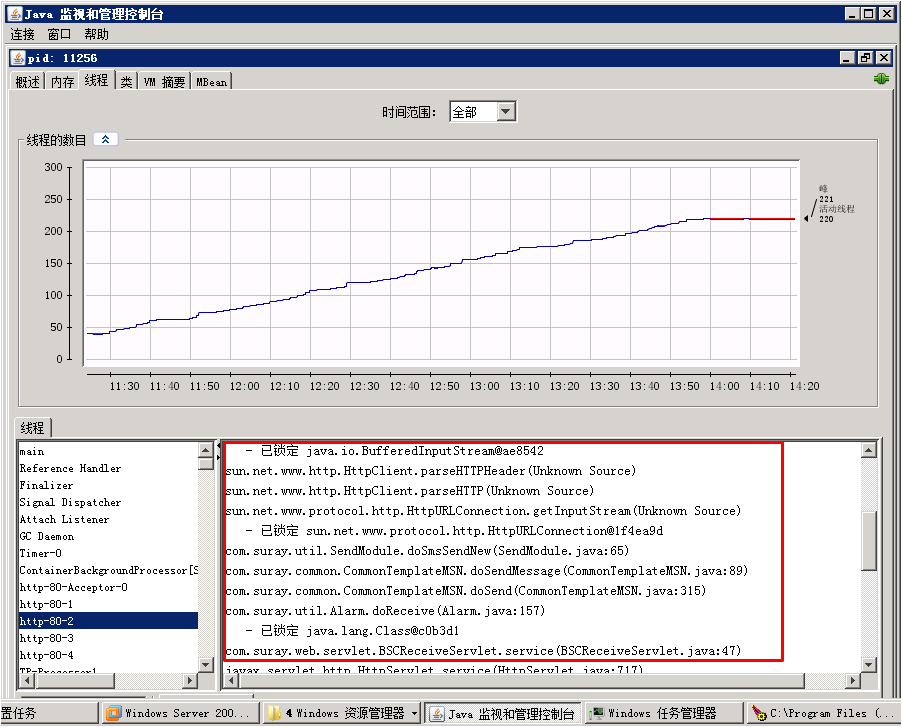
Task: Minimize the inner pid 11256 window
Action: click(x=847, y=58)
